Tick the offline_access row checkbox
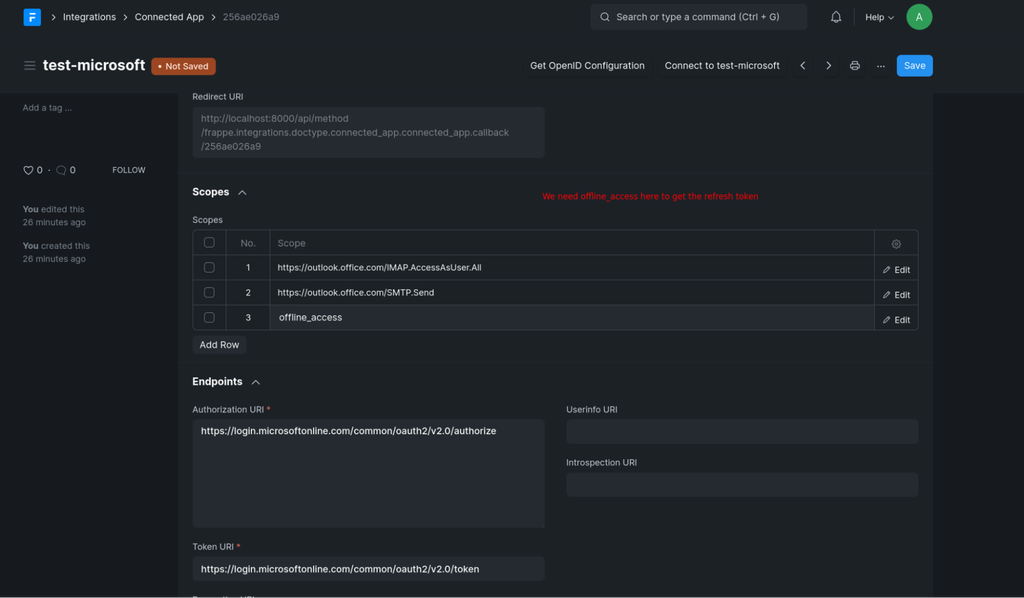This screenshot has width=1024, height=598. [x=209, y=317]
